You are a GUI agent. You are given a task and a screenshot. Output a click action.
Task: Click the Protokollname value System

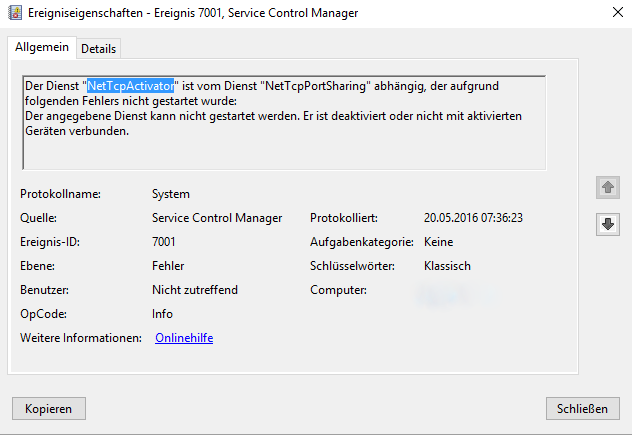[x=171, y=194]
